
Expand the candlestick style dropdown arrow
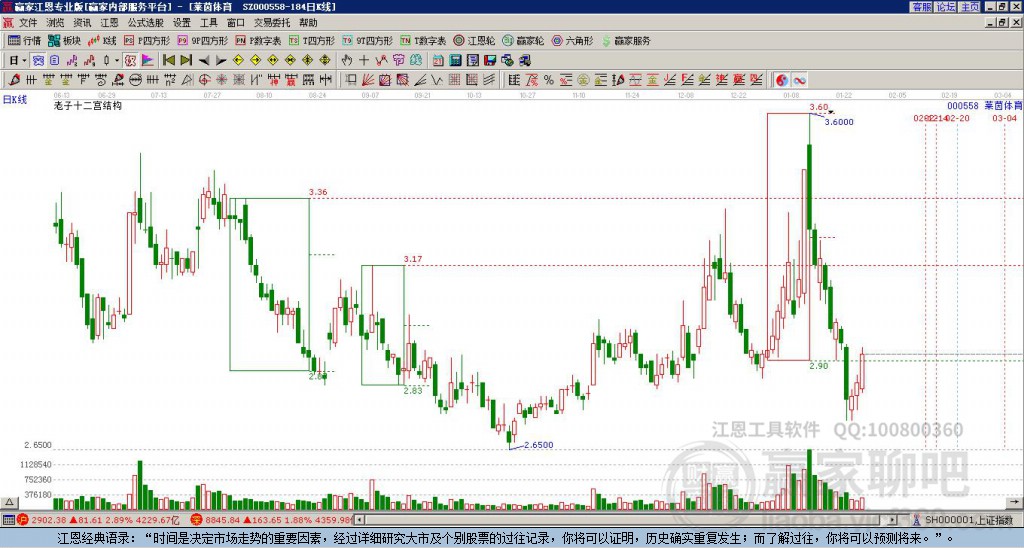tap(117, 60)
